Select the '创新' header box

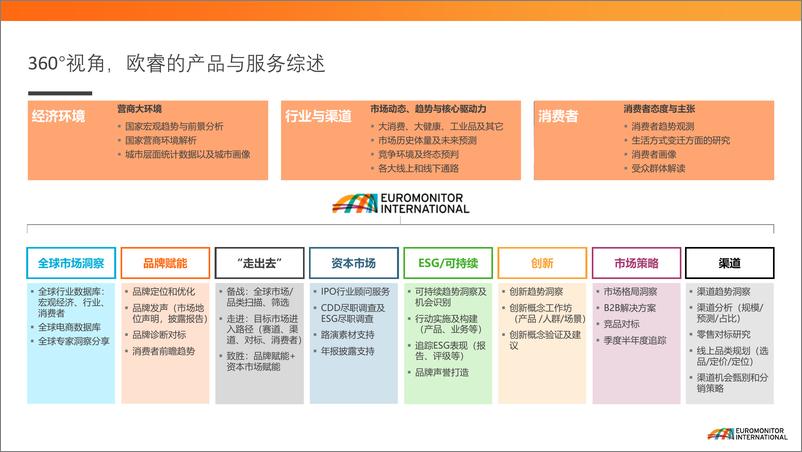542,263
